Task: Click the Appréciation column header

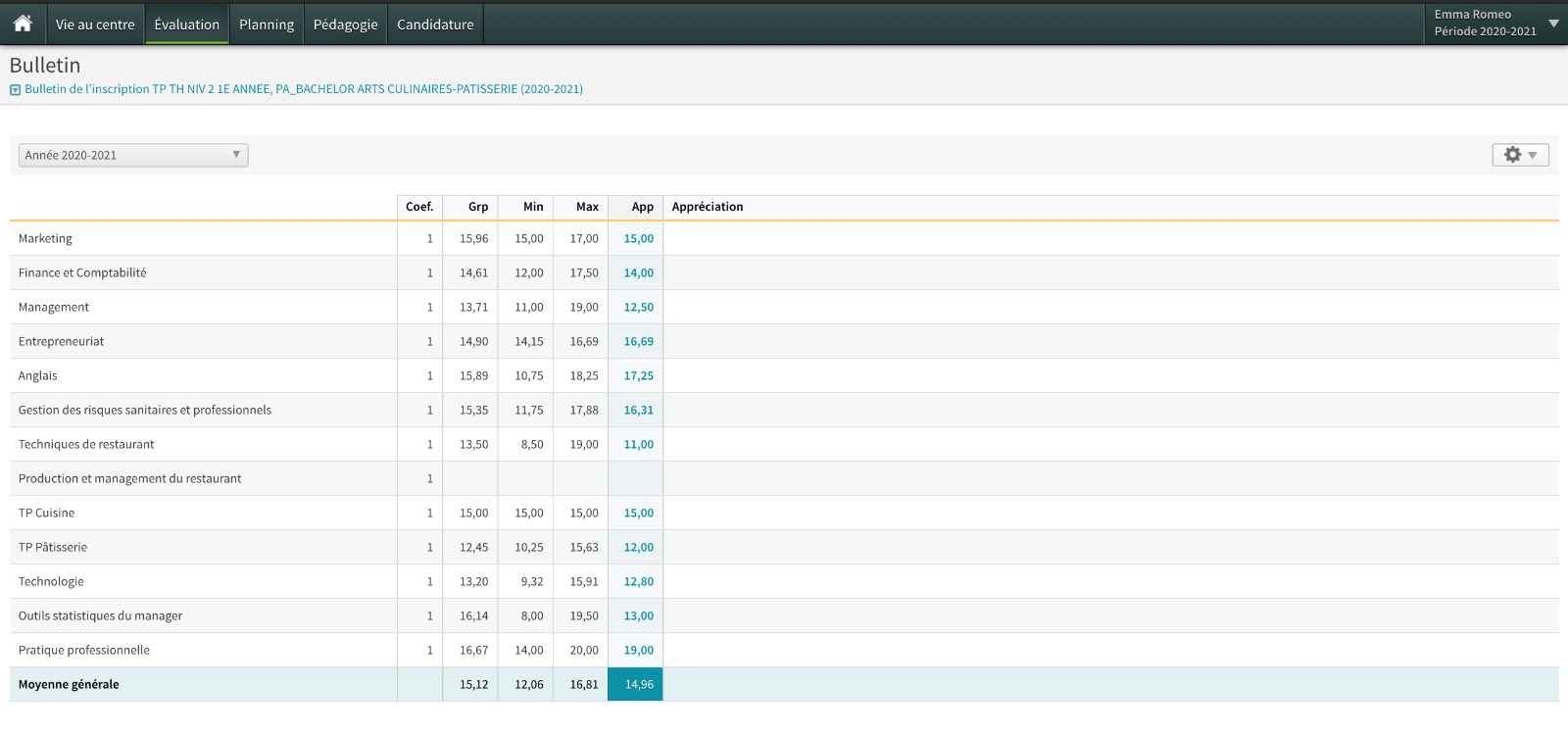Action: tap(708, 207)
